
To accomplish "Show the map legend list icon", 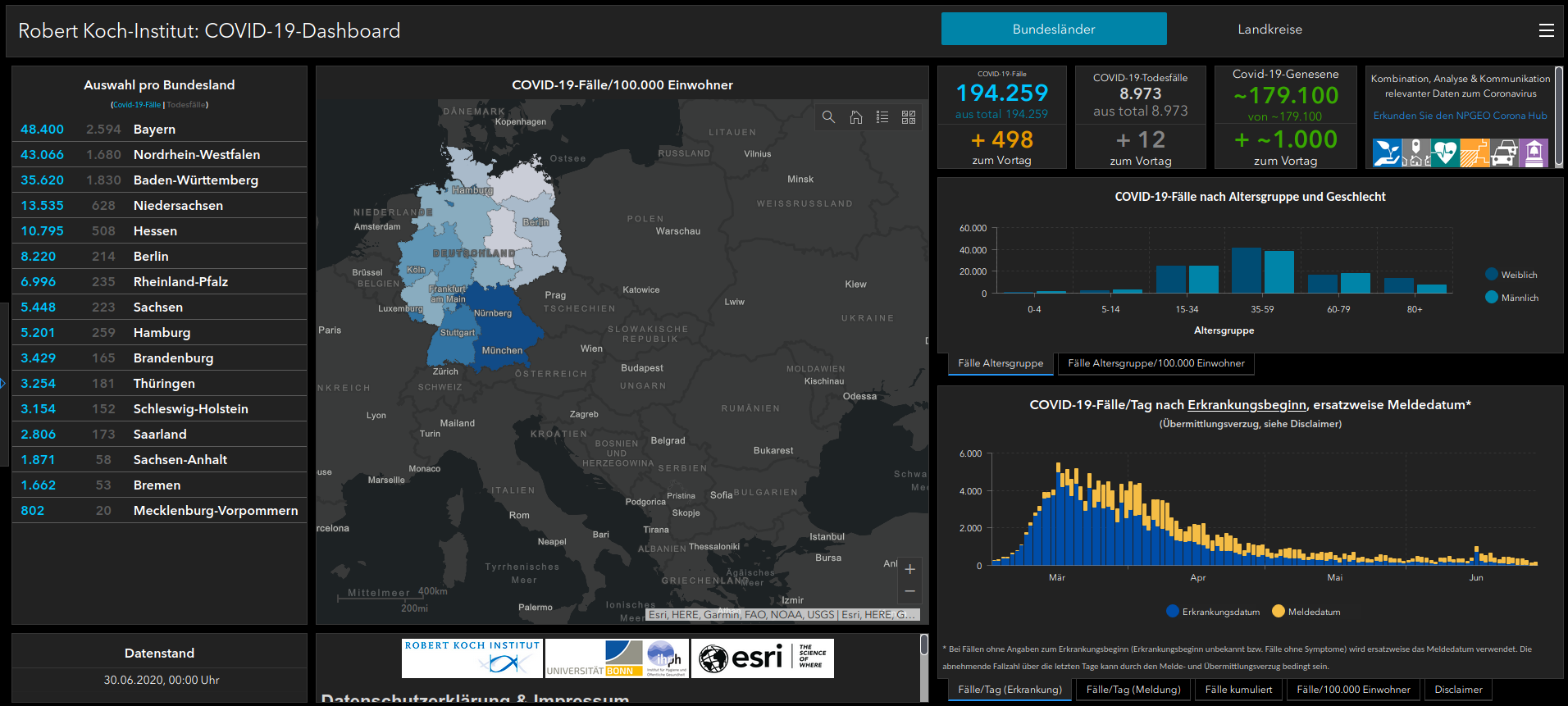I will [x=882, y=117].
